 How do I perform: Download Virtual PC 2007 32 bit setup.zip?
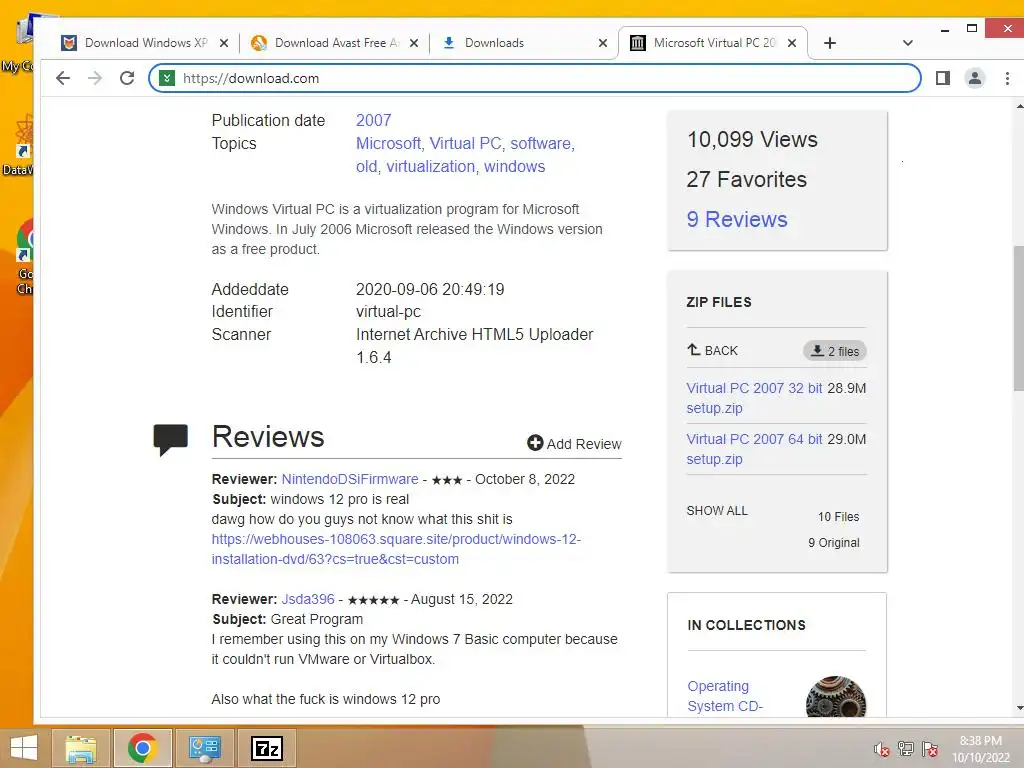click(x=754, y=398)
